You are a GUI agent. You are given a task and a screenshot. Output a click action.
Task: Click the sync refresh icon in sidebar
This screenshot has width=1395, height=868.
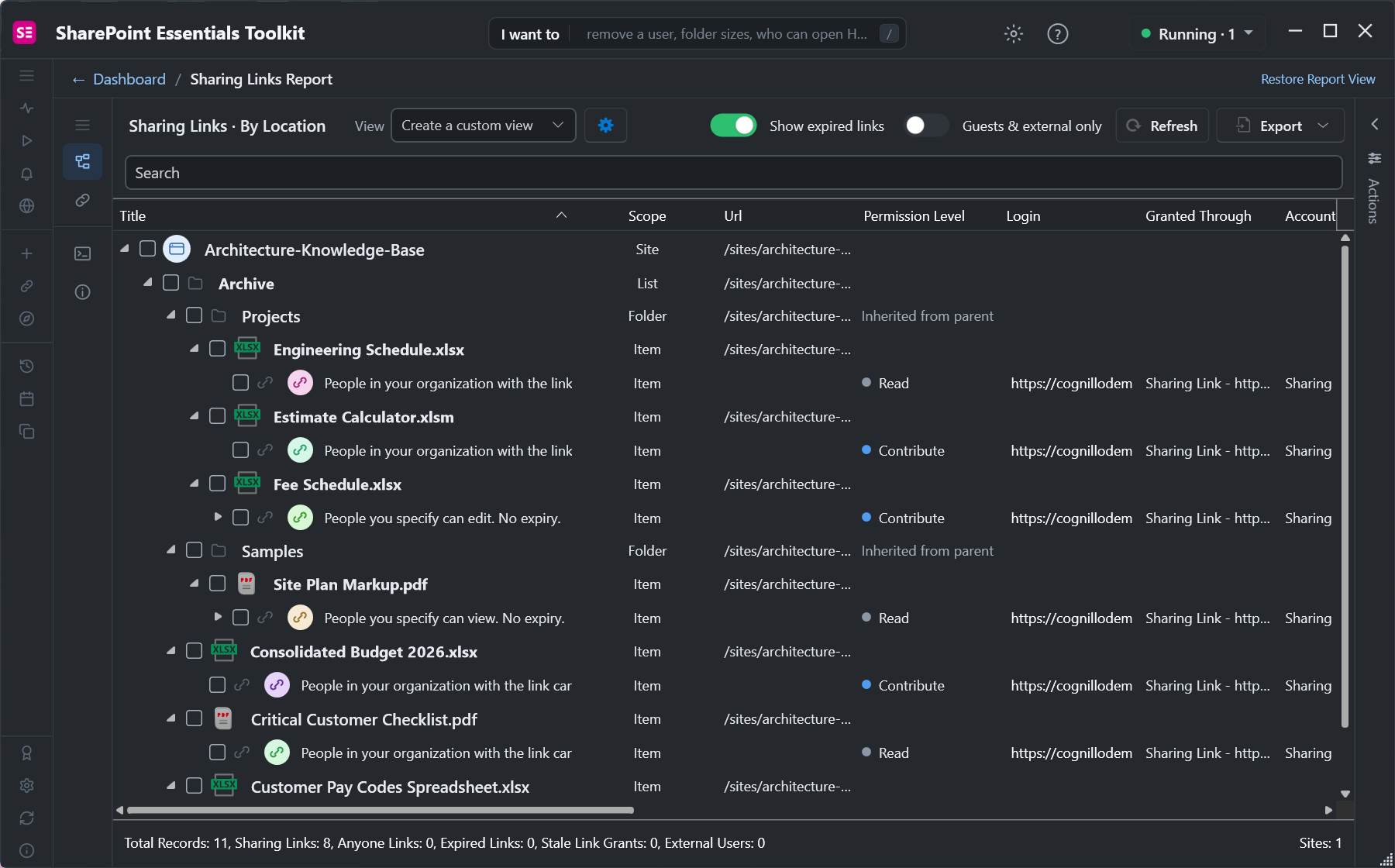pyautogui.click(x=26, y=818)
